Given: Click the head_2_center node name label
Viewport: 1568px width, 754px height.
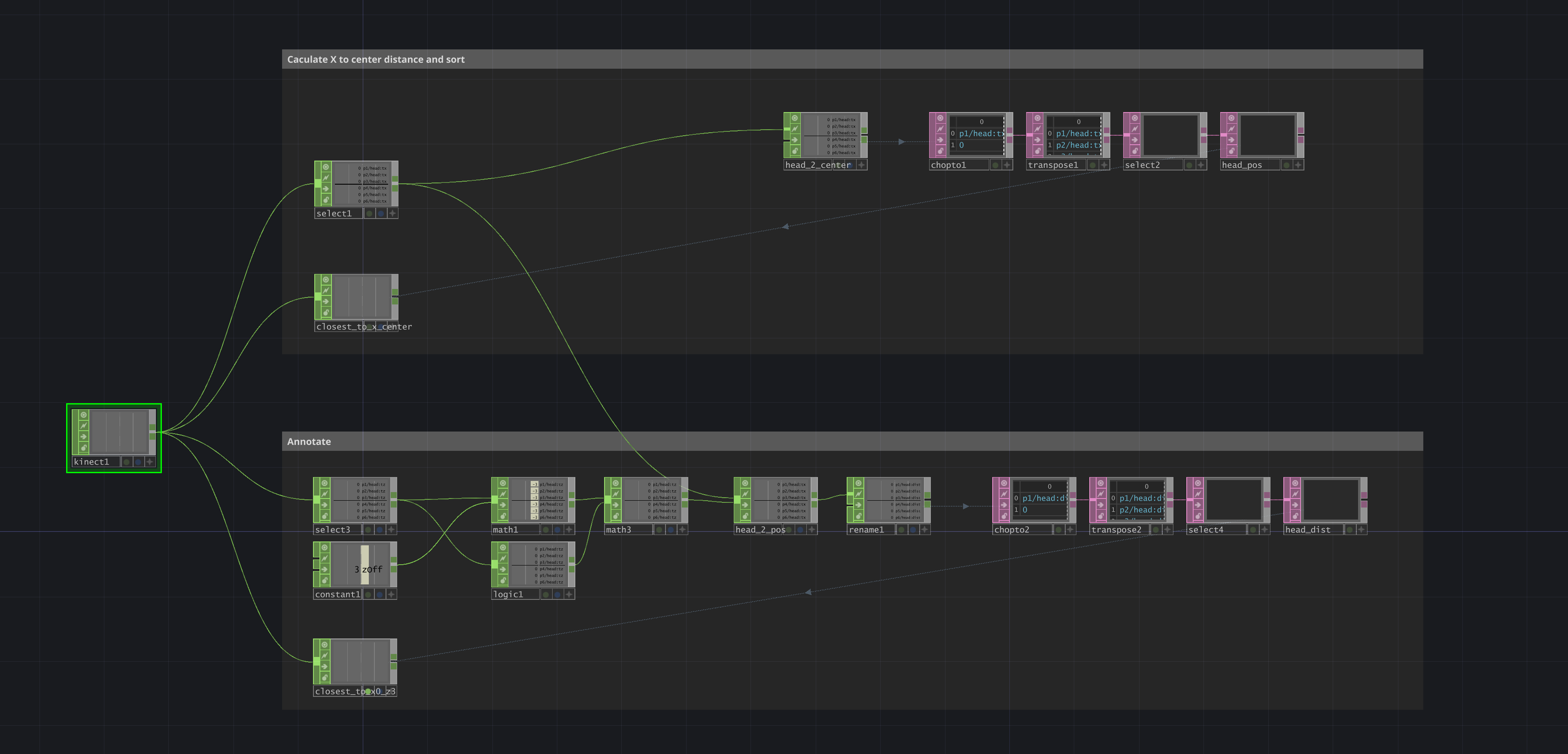Looking at the screenshot, I should [817, 165].
